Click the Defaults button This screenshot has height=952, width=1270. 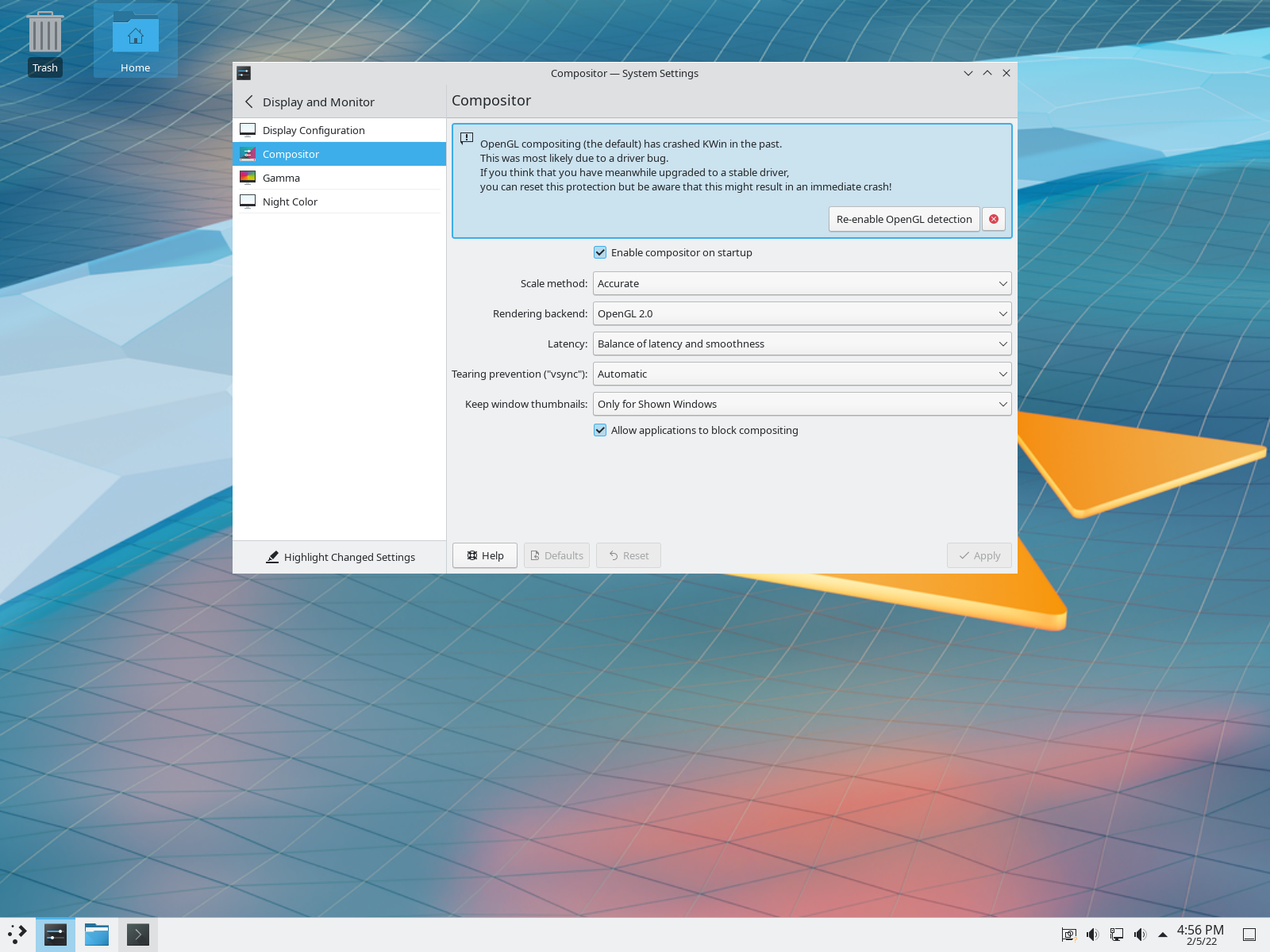click(556, 555)
